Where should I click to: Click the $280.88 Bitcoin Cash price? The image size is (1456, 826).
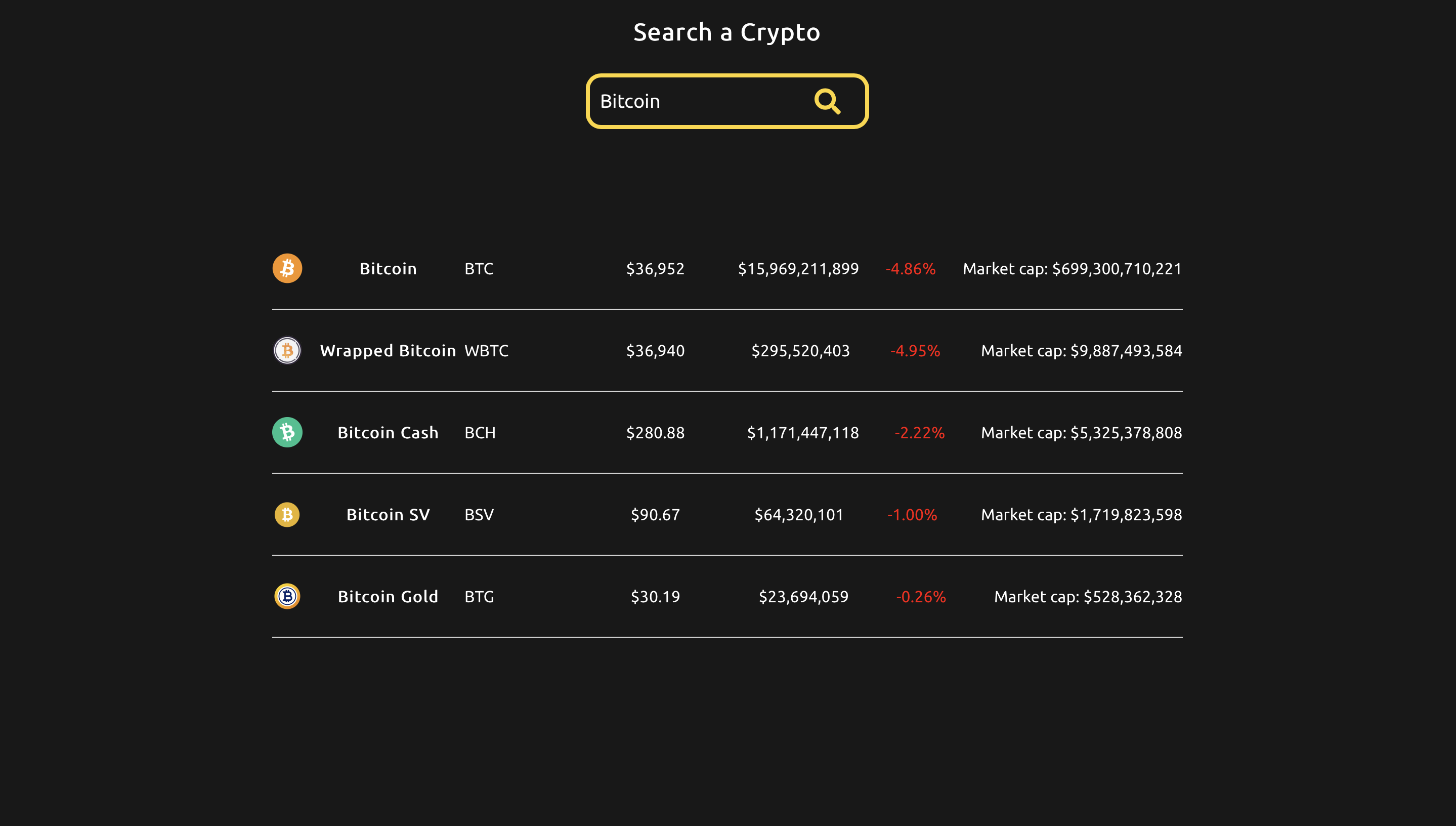[x=656, y=433]
